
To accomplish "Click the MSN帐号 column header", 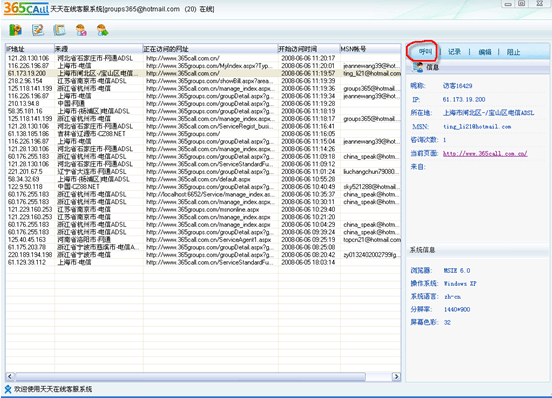I will (370, 49).
